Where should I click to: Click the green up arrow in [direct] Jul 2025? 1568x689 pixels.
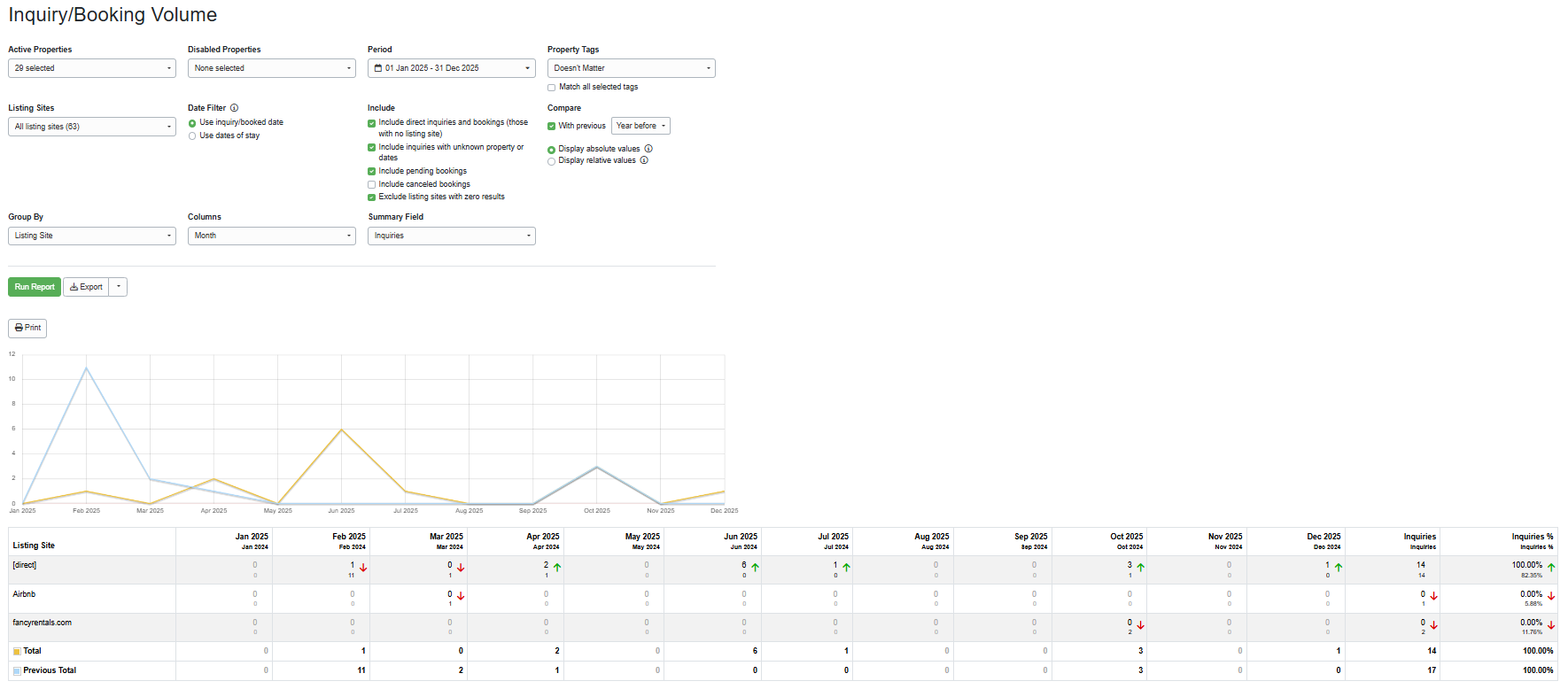[846, 568]
